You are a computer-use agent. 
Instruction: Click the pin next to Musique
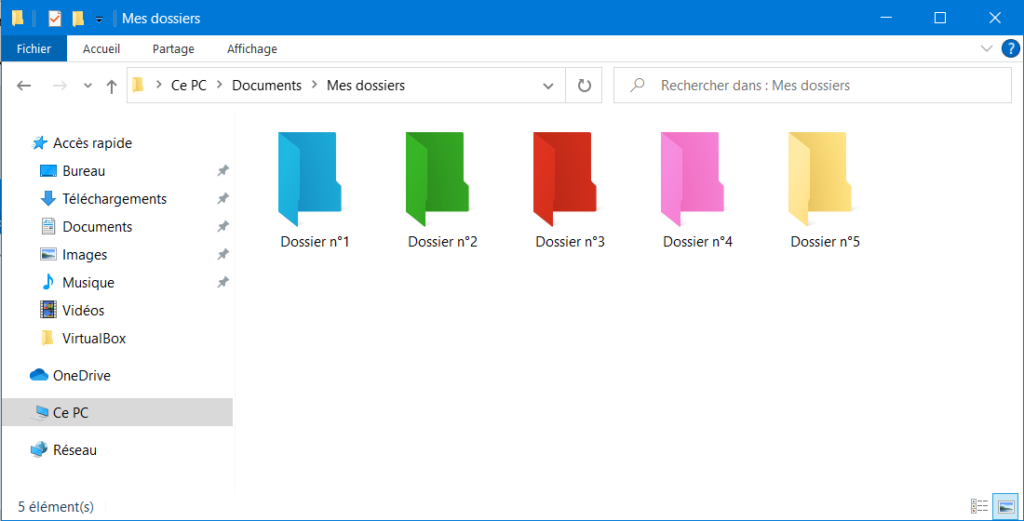[223, 282]
